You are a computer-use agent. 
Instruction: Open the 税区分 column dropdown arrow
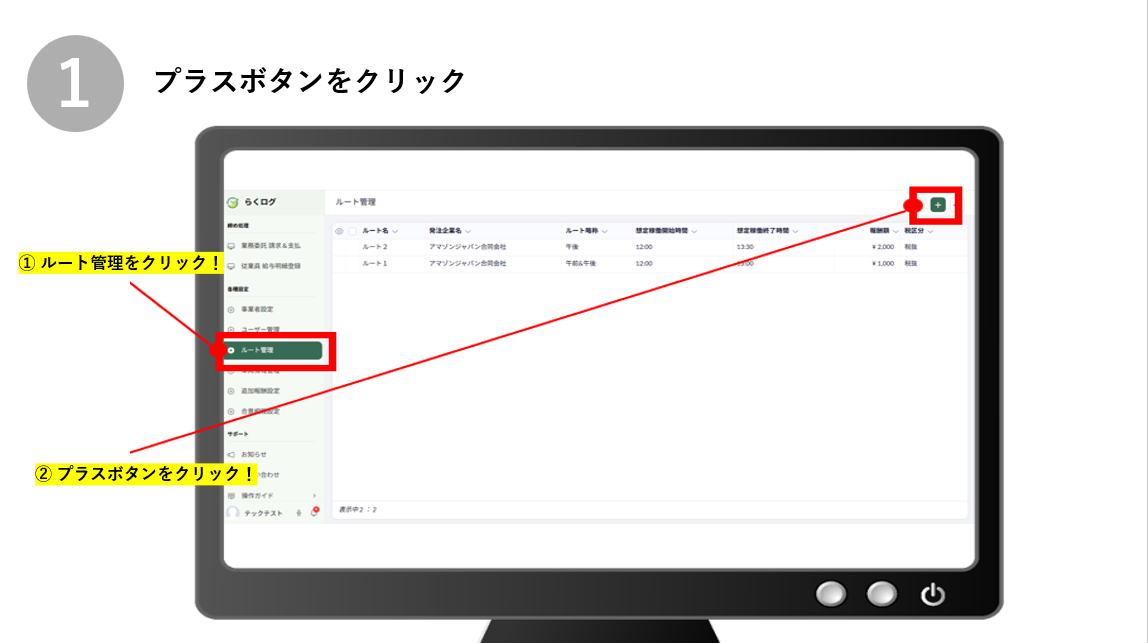click(x=931, y=231)
